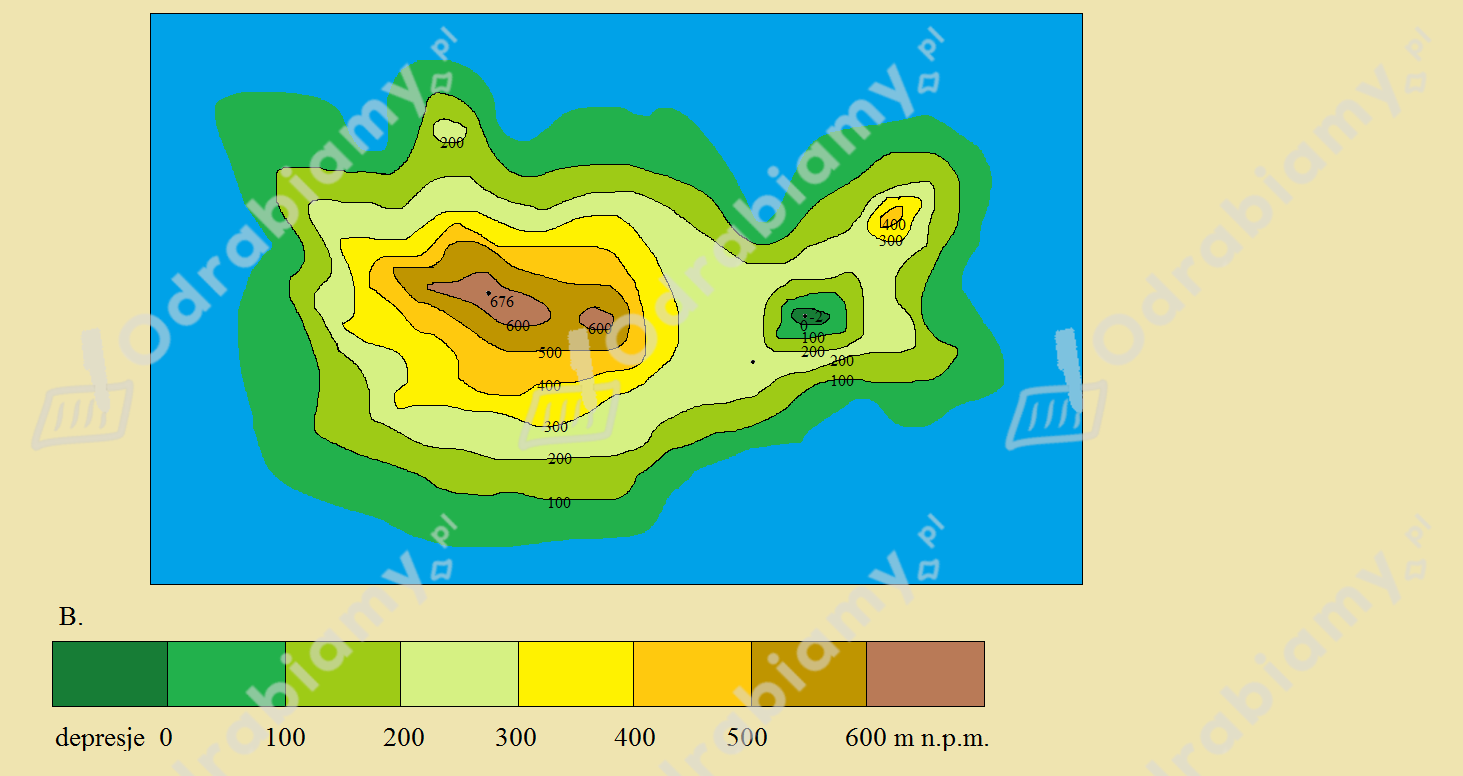Select the "200" value under the legend bar
The width and height of the screenshot is (1463, 776).
coord(404,738)
